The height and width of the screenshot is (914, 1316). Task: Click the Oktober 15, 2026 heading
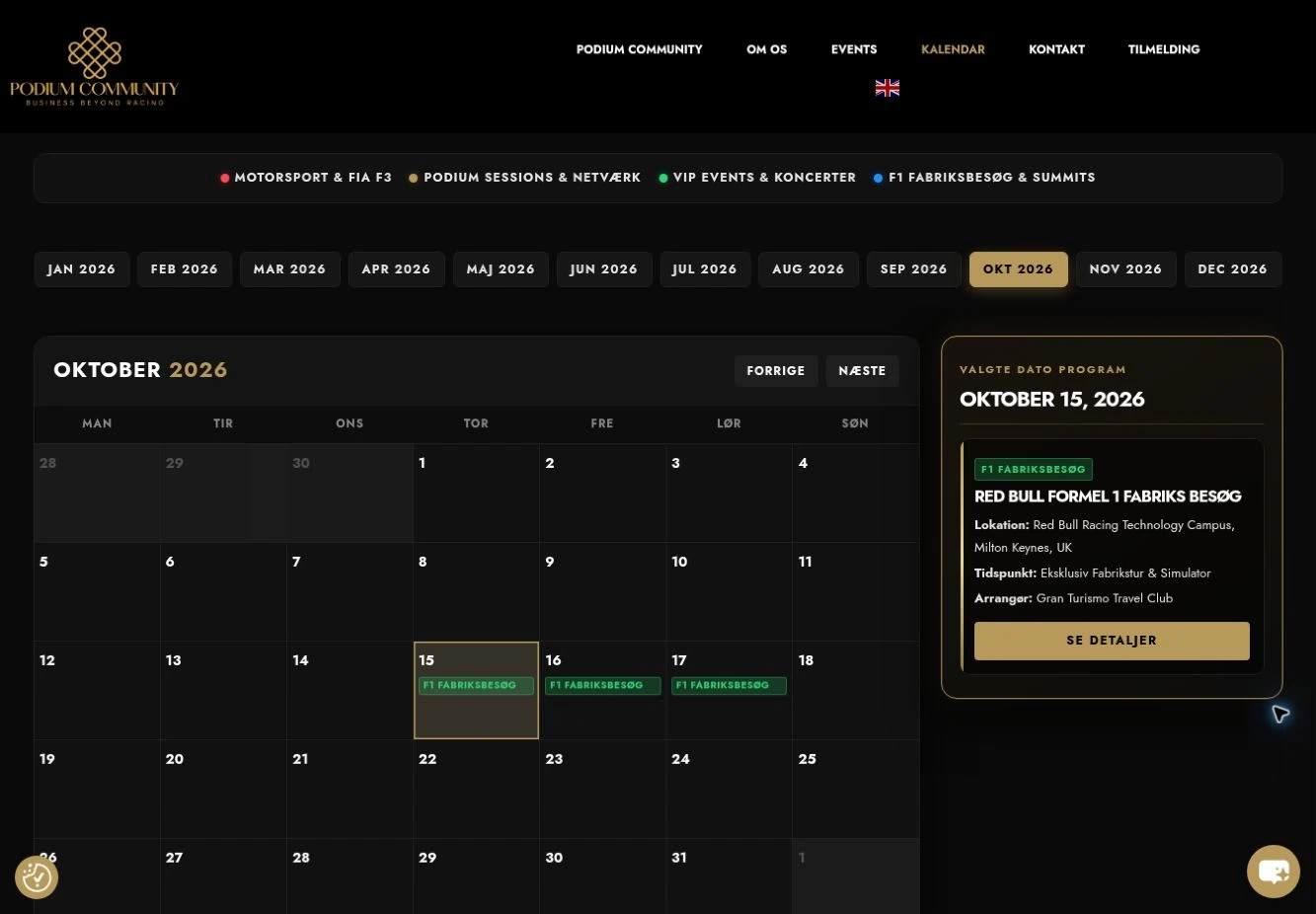click(1052, 400)
